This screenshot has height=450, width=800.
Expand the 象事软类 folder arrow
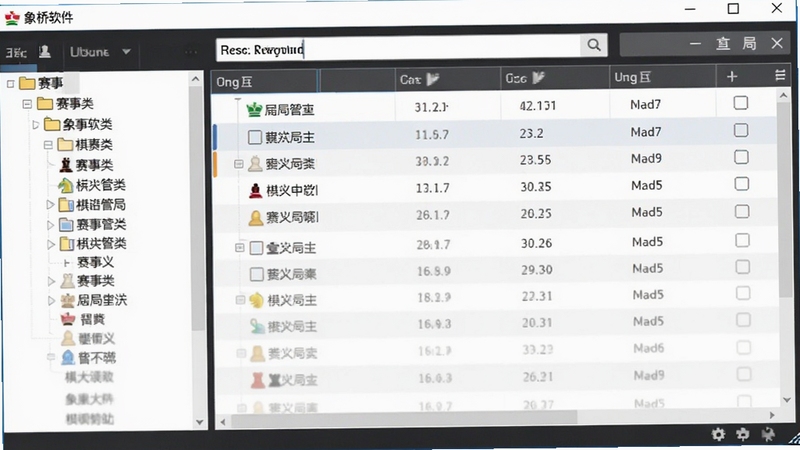click(35, 124)
